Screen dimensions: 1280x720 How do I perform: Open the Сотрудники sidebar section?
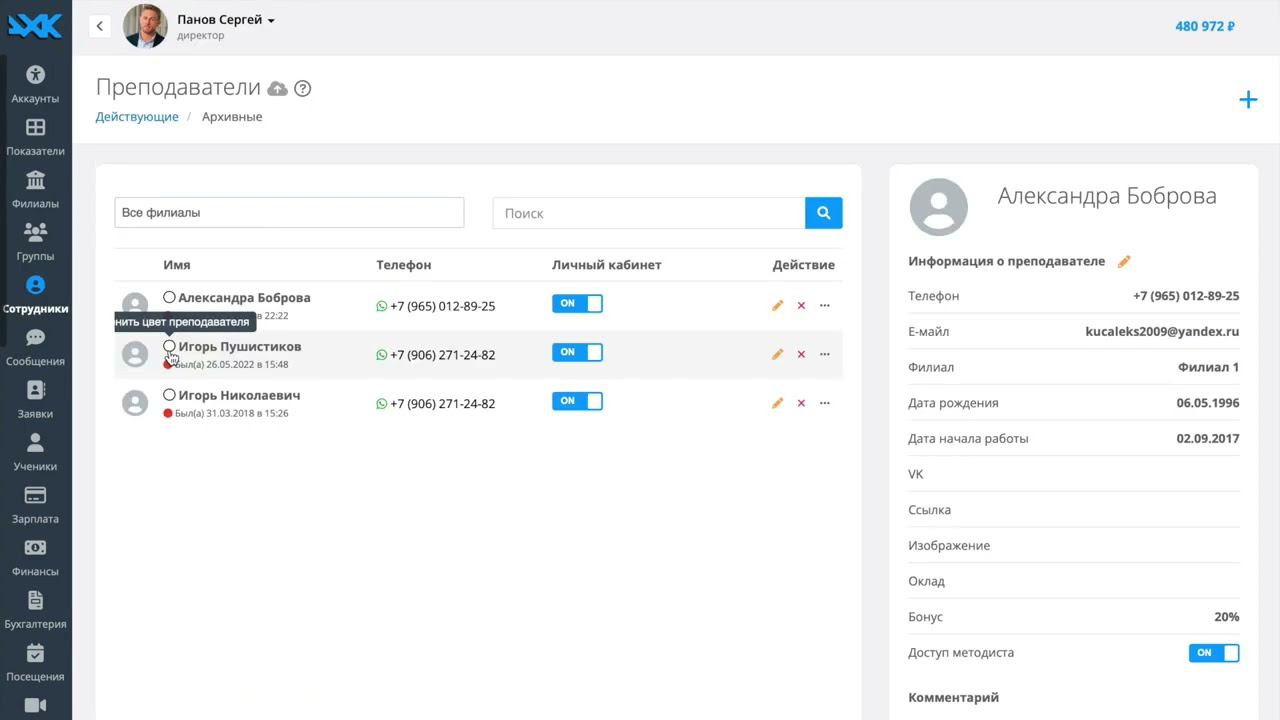pos(35,295)
